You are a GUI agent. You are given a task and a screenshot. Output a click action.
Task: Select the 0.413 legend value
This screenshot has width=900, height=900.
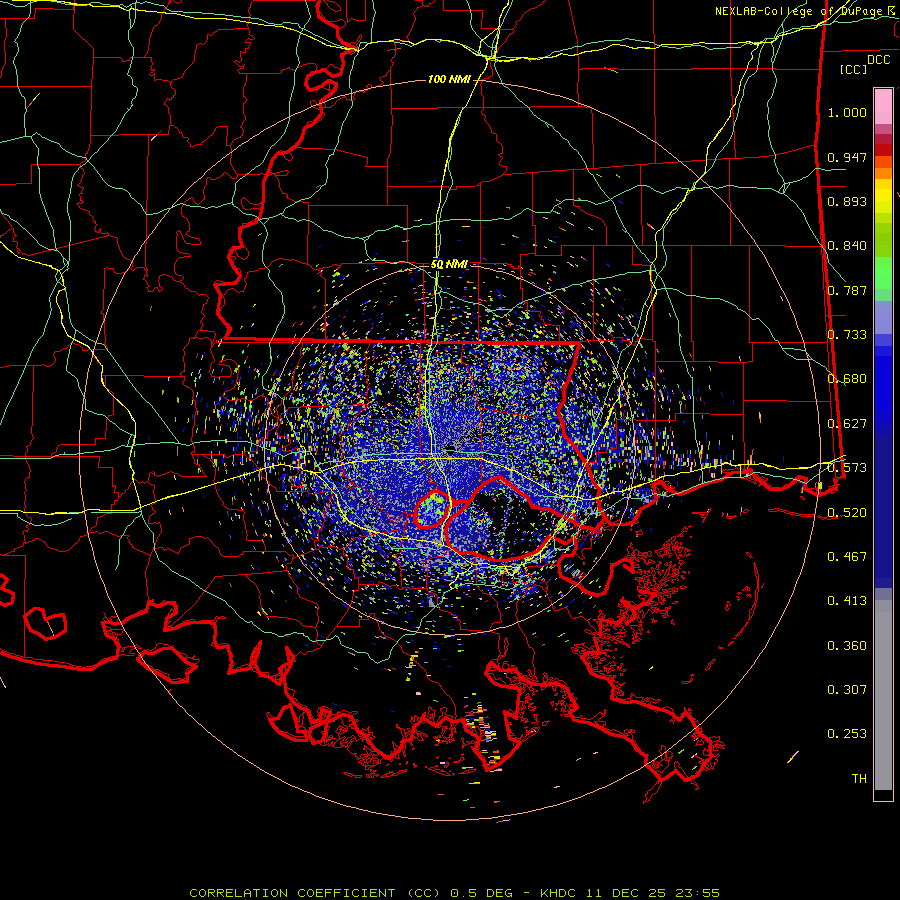point(847,601)
